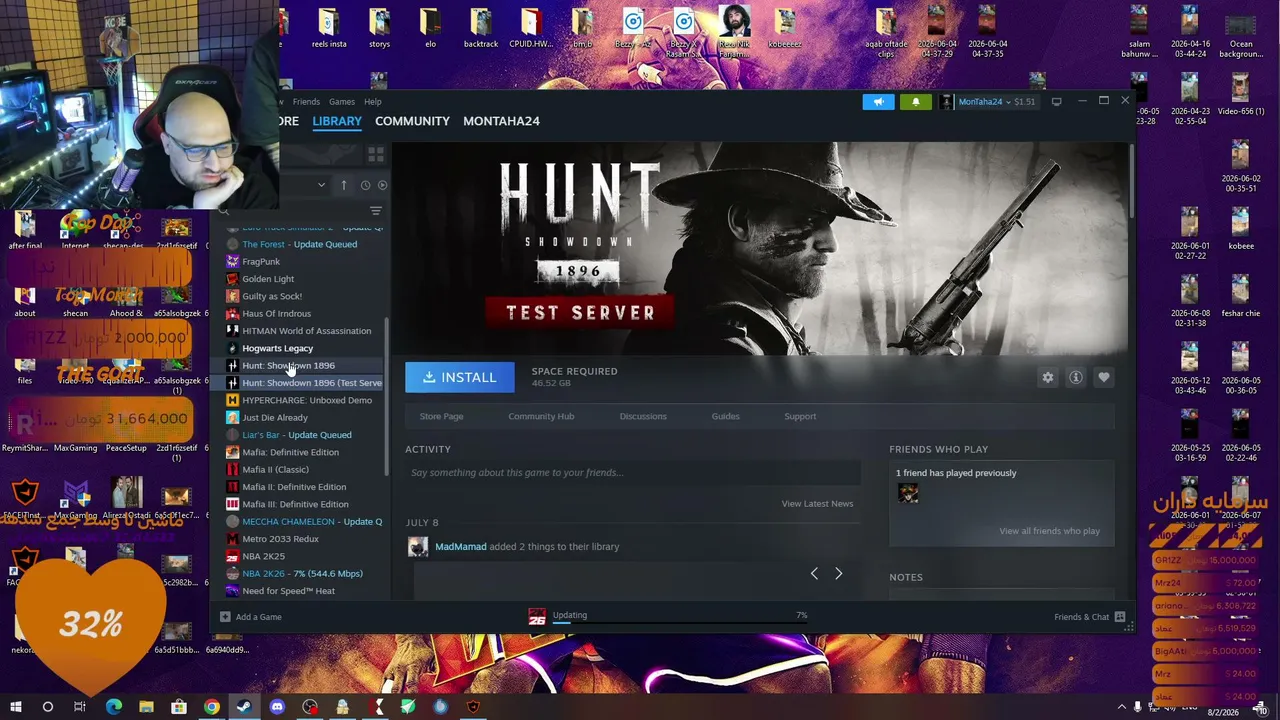Viewport: 1280px width, 720px height.
Task: Open File Explorer from taskbar
Action: (x=146, y=708)
